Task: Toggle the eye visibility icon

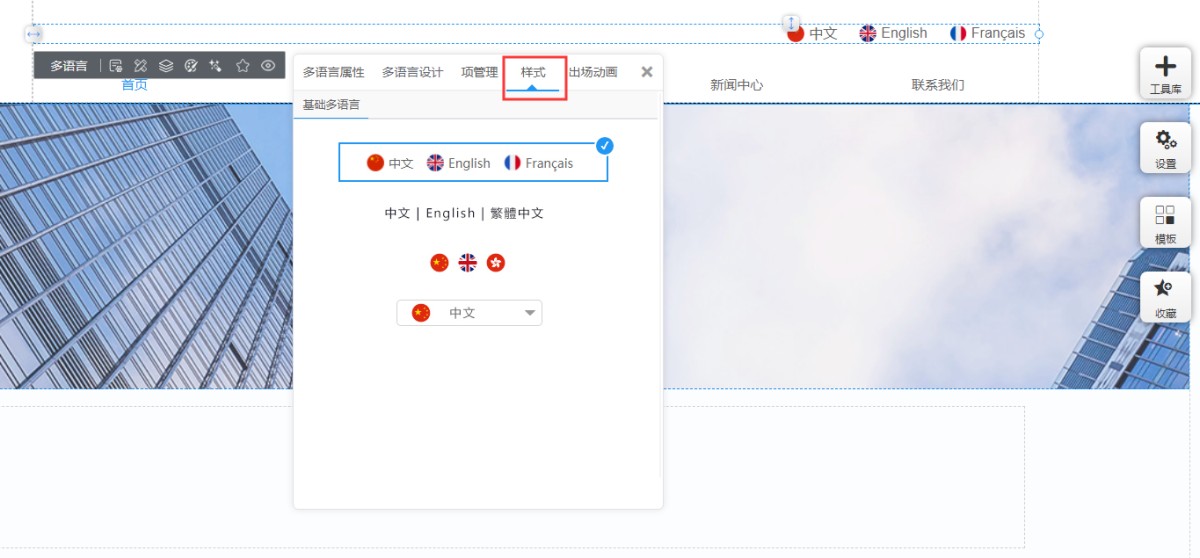Action: point(268,66)
